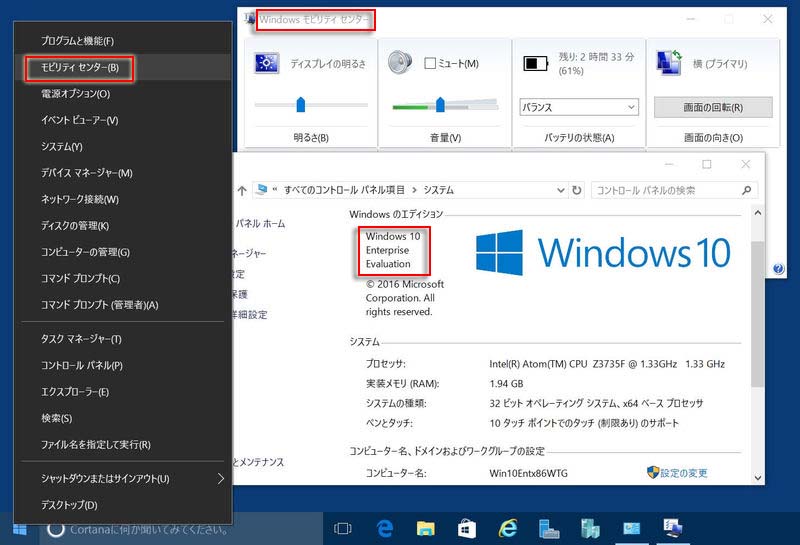800x545 pixels.
Task: Click the teal server towers taskbar icon
Action: [590, 529]
